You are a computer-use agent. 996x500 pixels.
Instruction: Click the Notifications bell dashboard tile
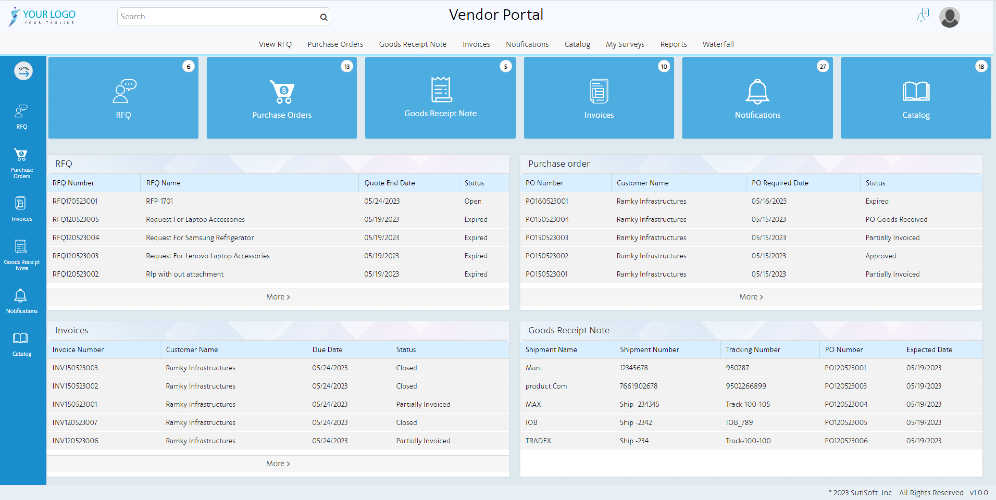[757, 98]
